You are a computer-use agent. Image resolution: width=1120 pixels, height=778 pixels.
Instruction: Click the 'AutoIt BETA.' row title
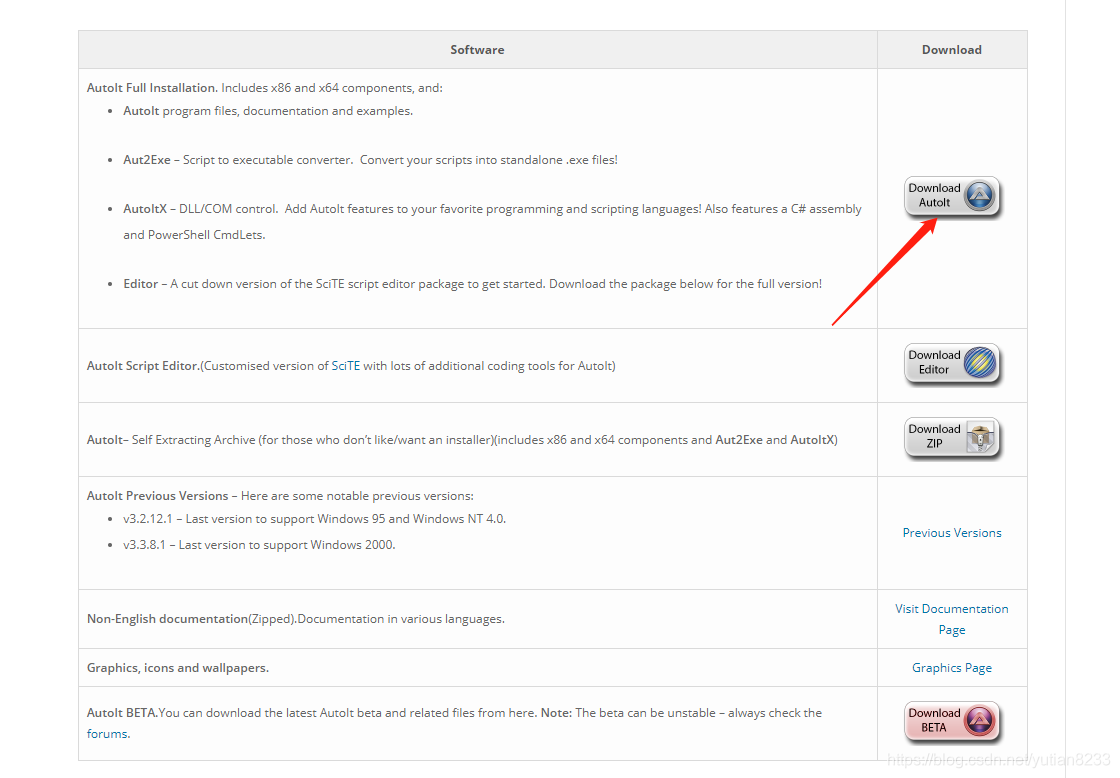[x=122, y=713]
